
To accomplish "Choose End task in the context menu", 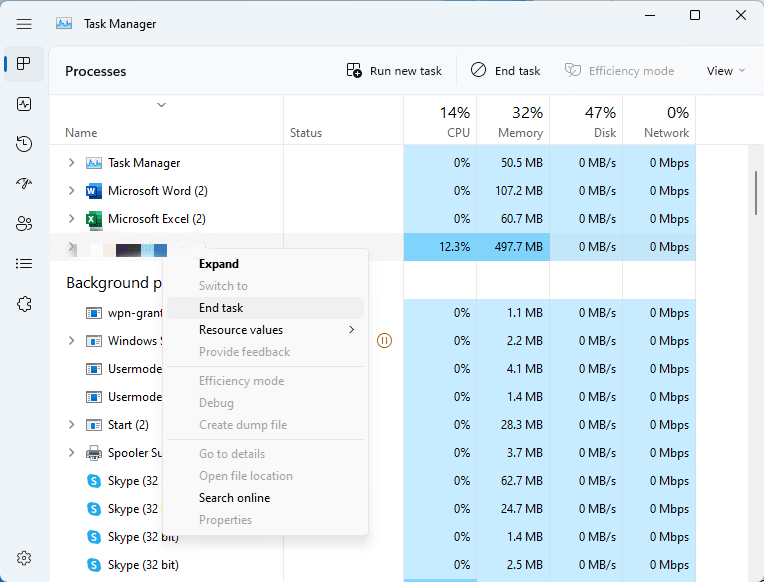I will pos(266,308).
